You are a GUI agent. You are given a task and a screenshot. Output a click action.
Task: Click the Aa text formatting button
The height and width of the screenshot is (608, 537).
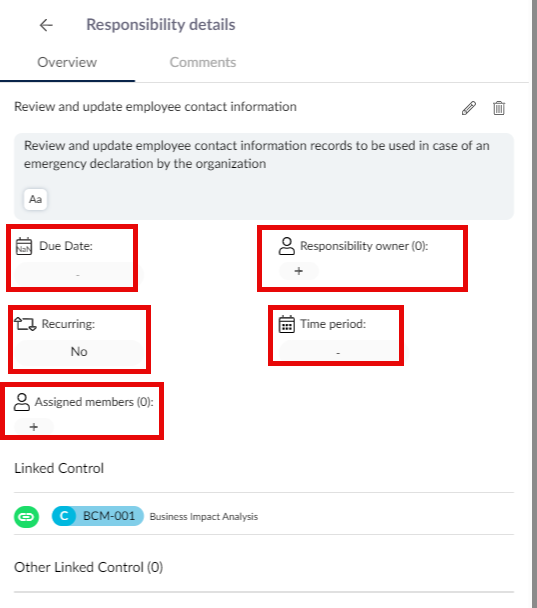pos(35,199)
